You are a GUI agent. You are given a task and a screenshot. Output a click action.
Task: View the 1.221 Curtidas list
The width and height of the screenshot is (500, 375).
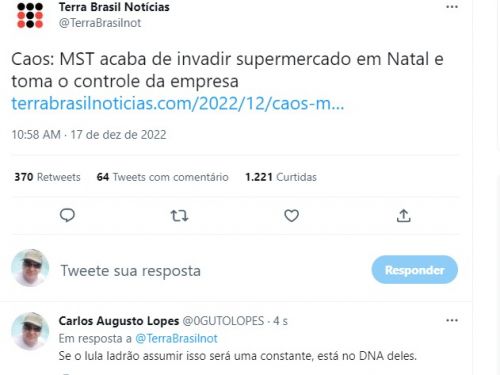coord(281,177)
